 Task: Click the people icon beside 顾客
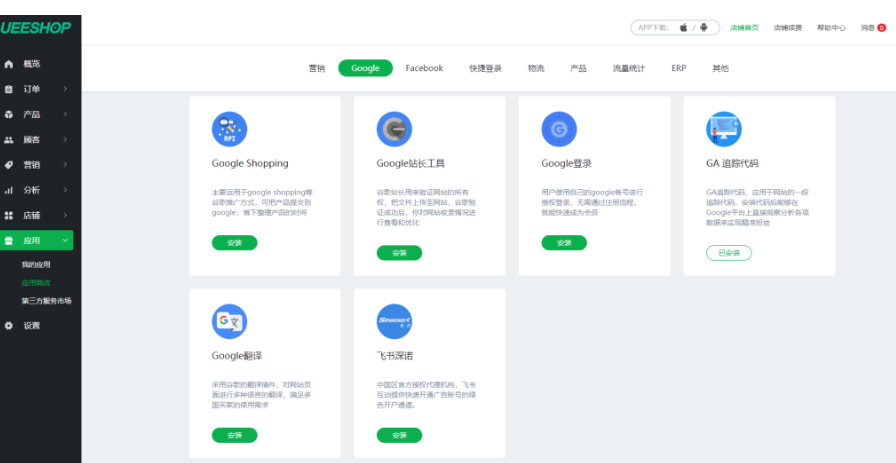[9, 139]
